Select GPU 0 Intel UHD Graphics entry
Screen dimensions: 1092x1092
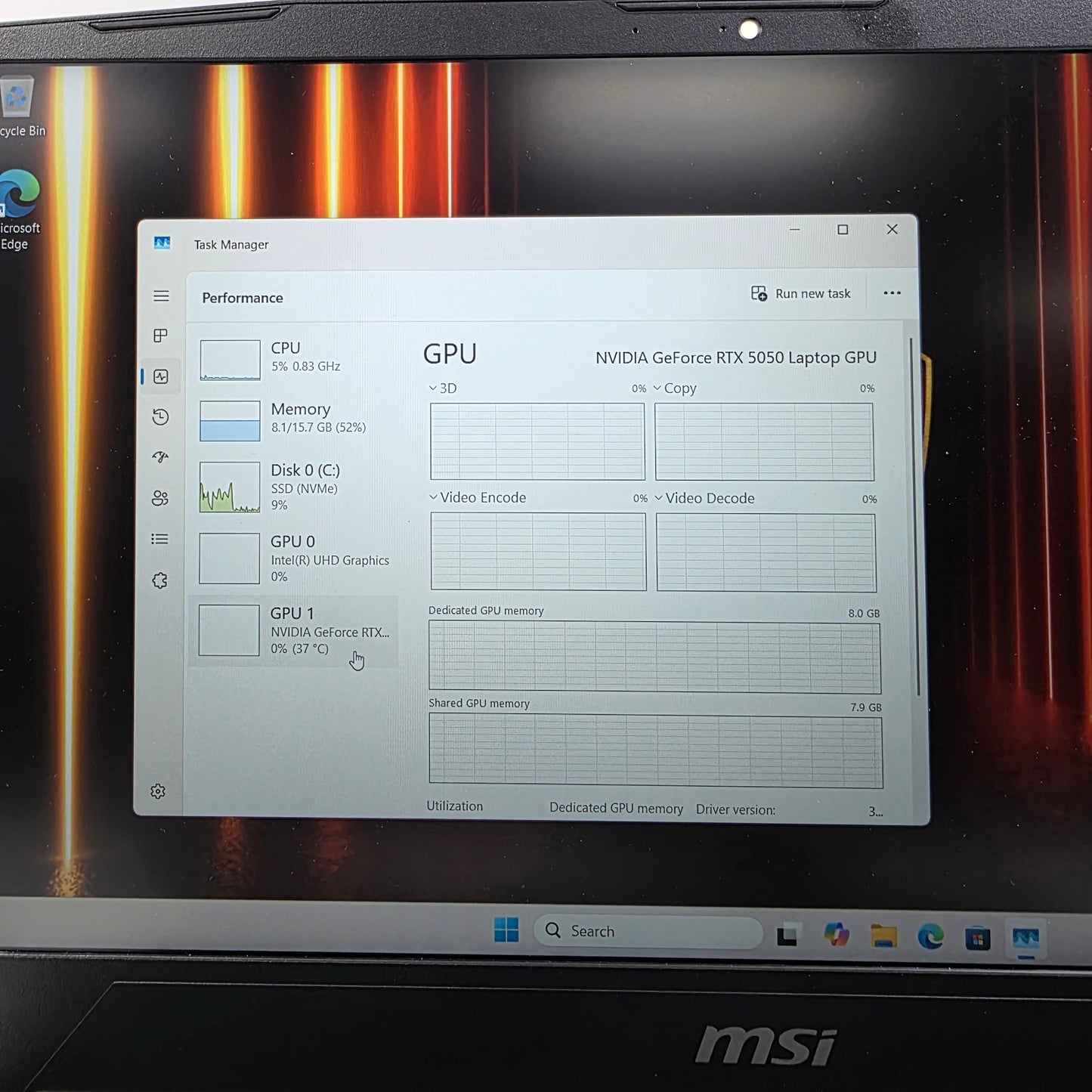pyautogui.click(x=293, y=558)
